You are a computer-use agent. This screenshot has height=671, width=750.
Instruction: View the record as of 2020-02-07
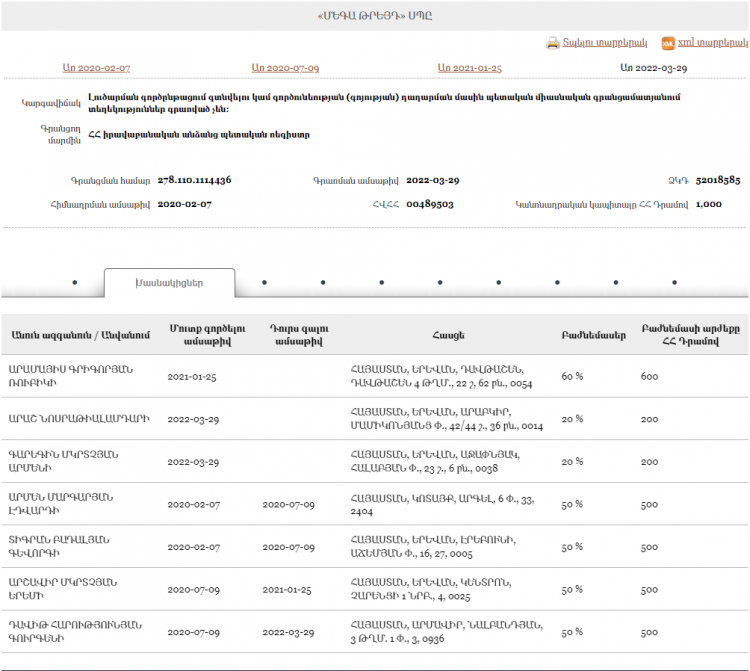[96, 68]
